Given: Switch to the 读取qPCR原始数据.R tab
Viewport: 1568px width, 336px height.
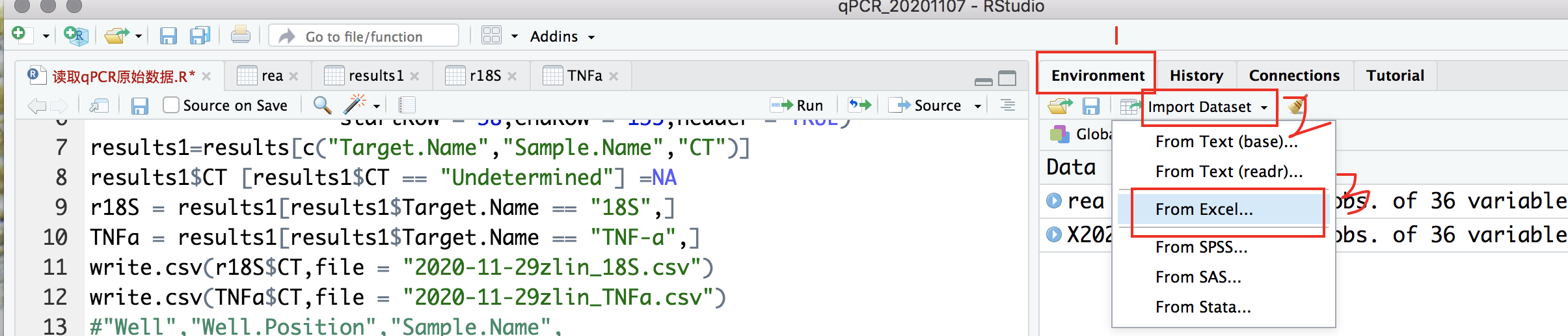Looking at the screenshot, I should pos(122,77).
